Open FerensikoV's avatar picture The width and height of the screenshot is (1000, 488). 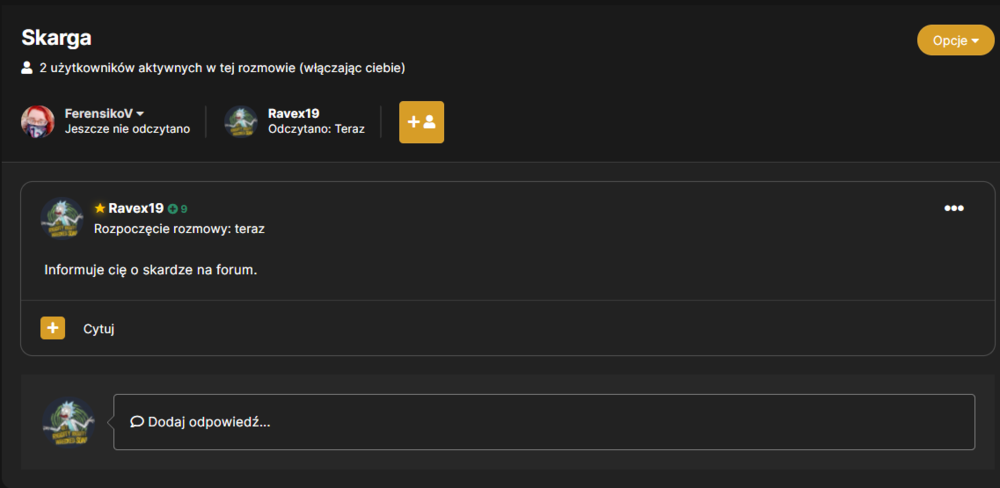click(x=38, y=121)
